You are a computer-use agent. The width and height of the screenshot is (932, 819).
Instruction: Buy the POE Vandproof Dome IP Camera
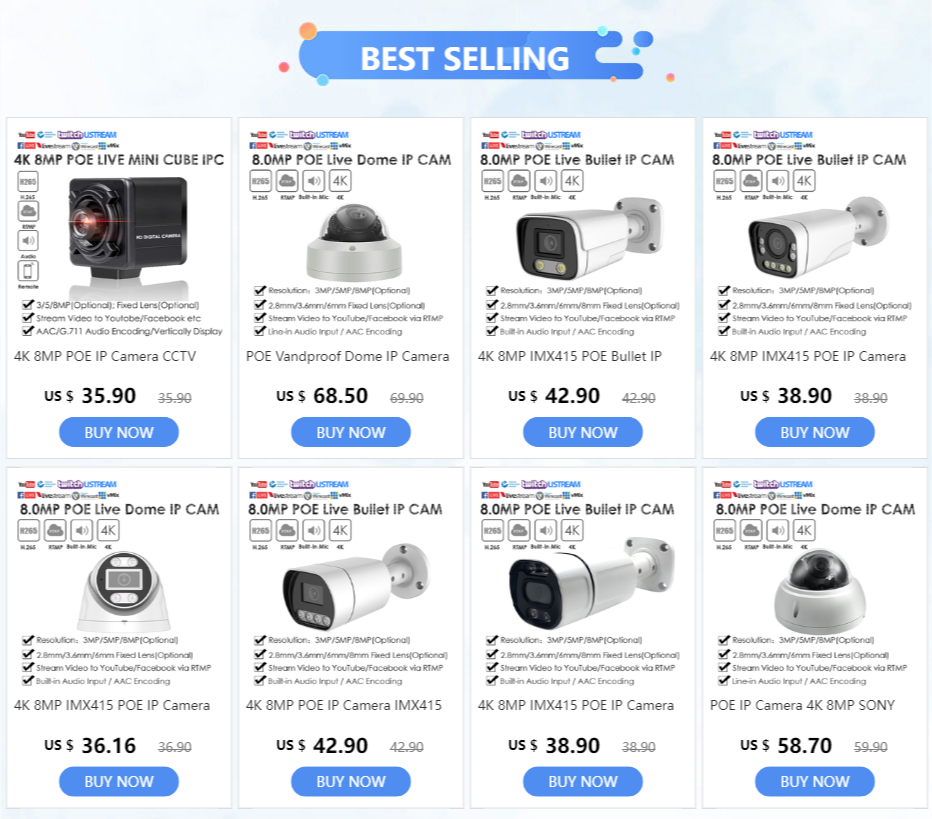(x=351, y=432)
